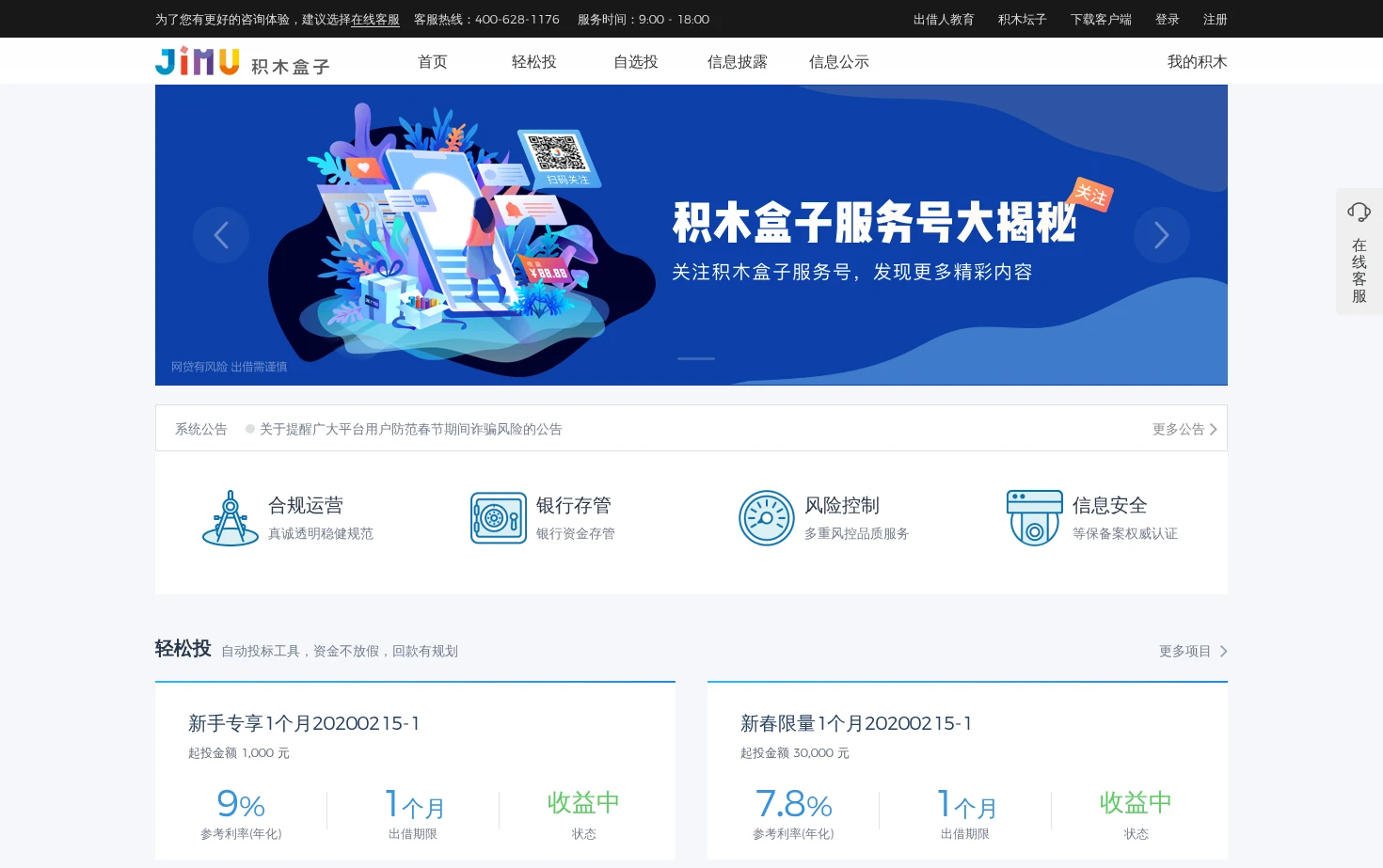The image size is (1383, 868).
Task: Click the 轻松投 section heading
Action: (183, 649)
